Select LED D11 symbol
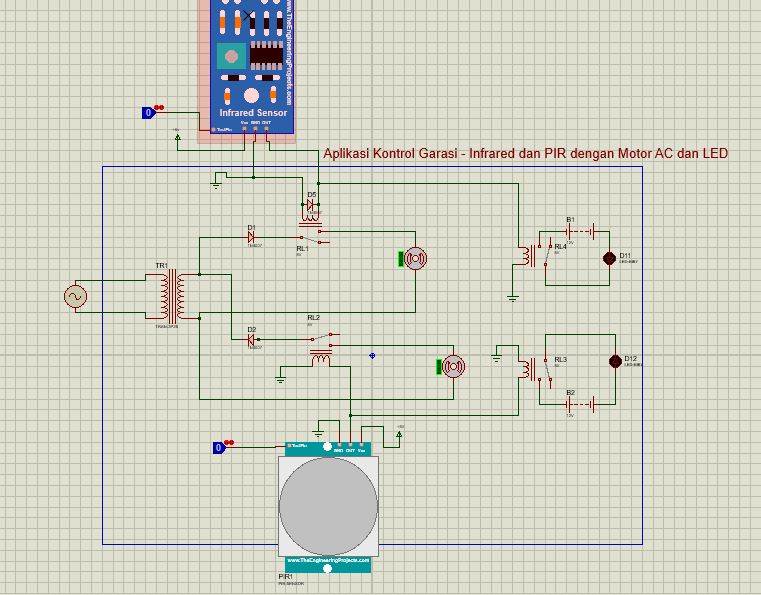 tap(610, 258)
